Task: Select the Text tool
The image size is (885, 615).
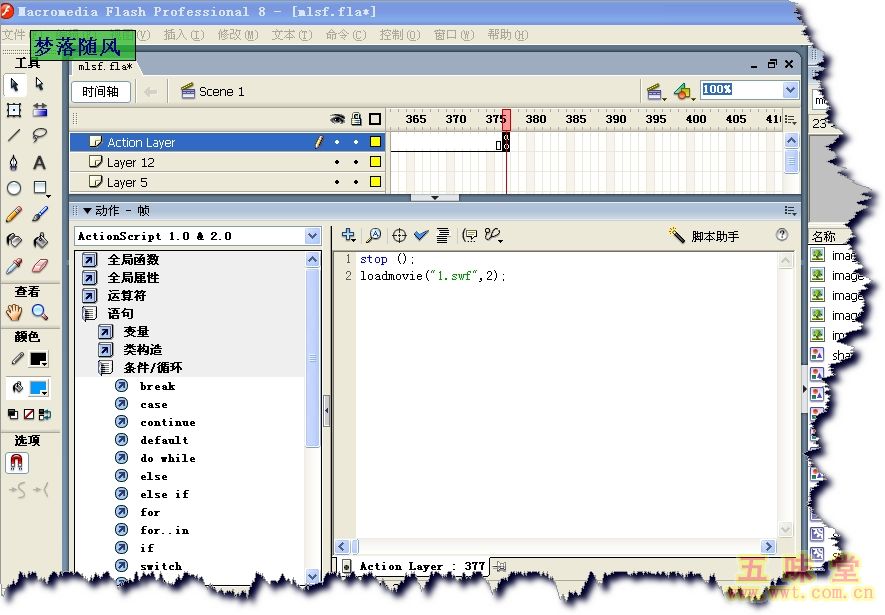Action: pos(40,162)
